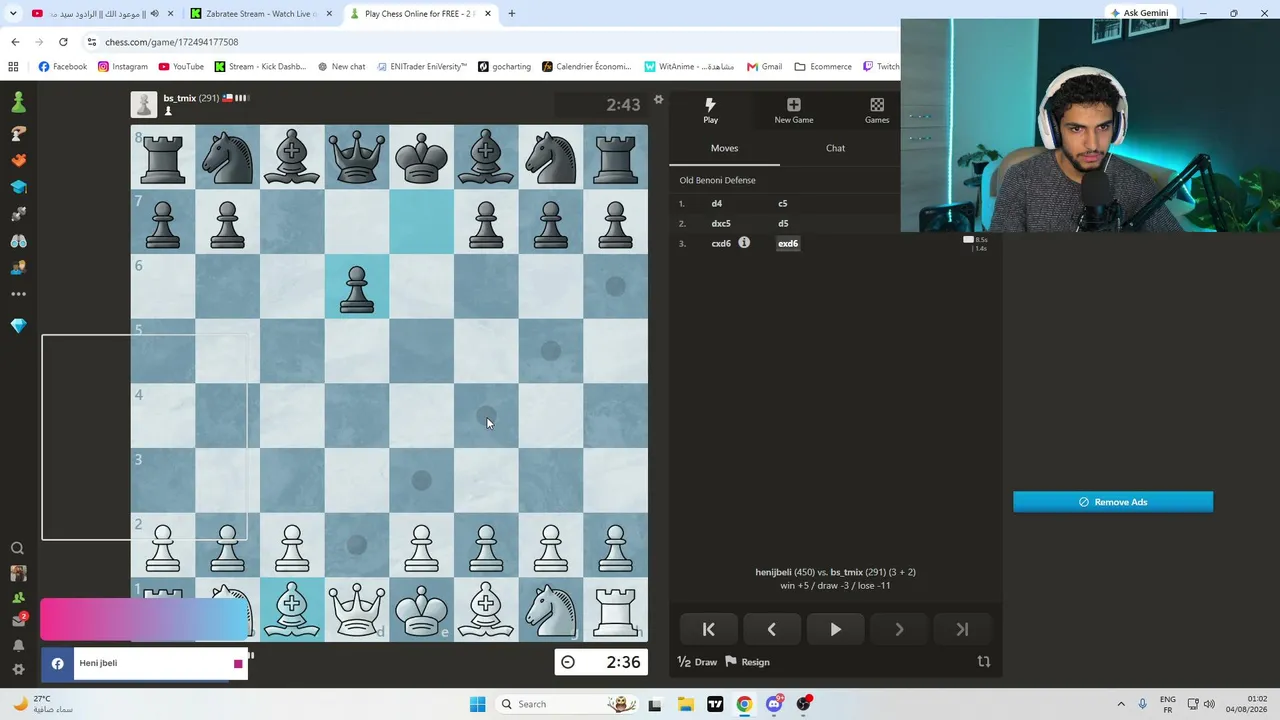
Task: Open taskbar volume control
Action: pyautogui.click(x=1209, y=704)
